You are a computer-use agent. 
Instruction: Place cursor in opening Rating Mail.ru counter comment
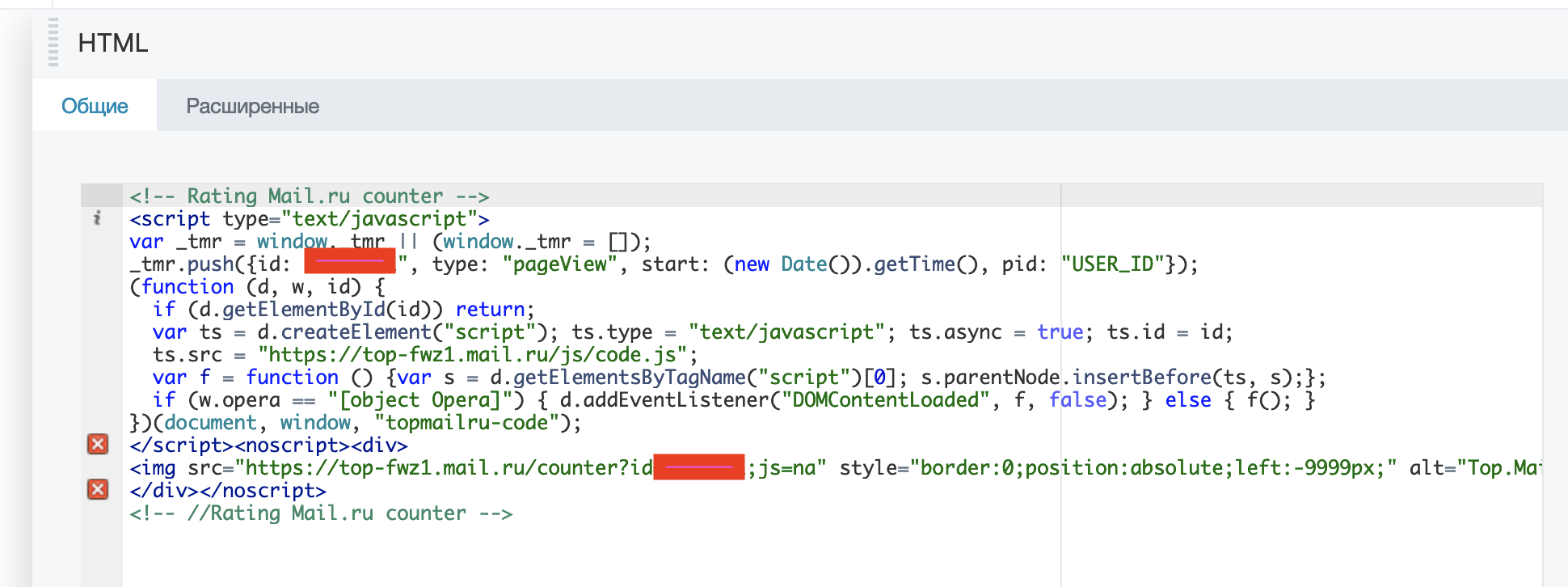click(x=309, y=196)
